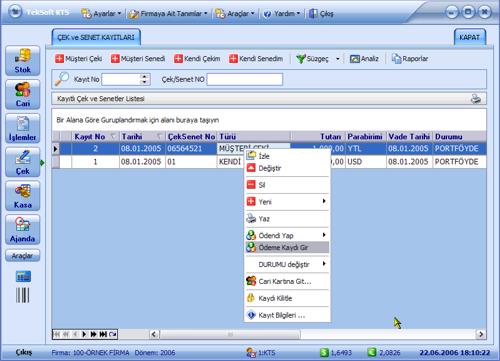Image resolution: width=500 pixels, height=361 pixels.
Task: Open the Yardım menu
Action: (282, 14)
